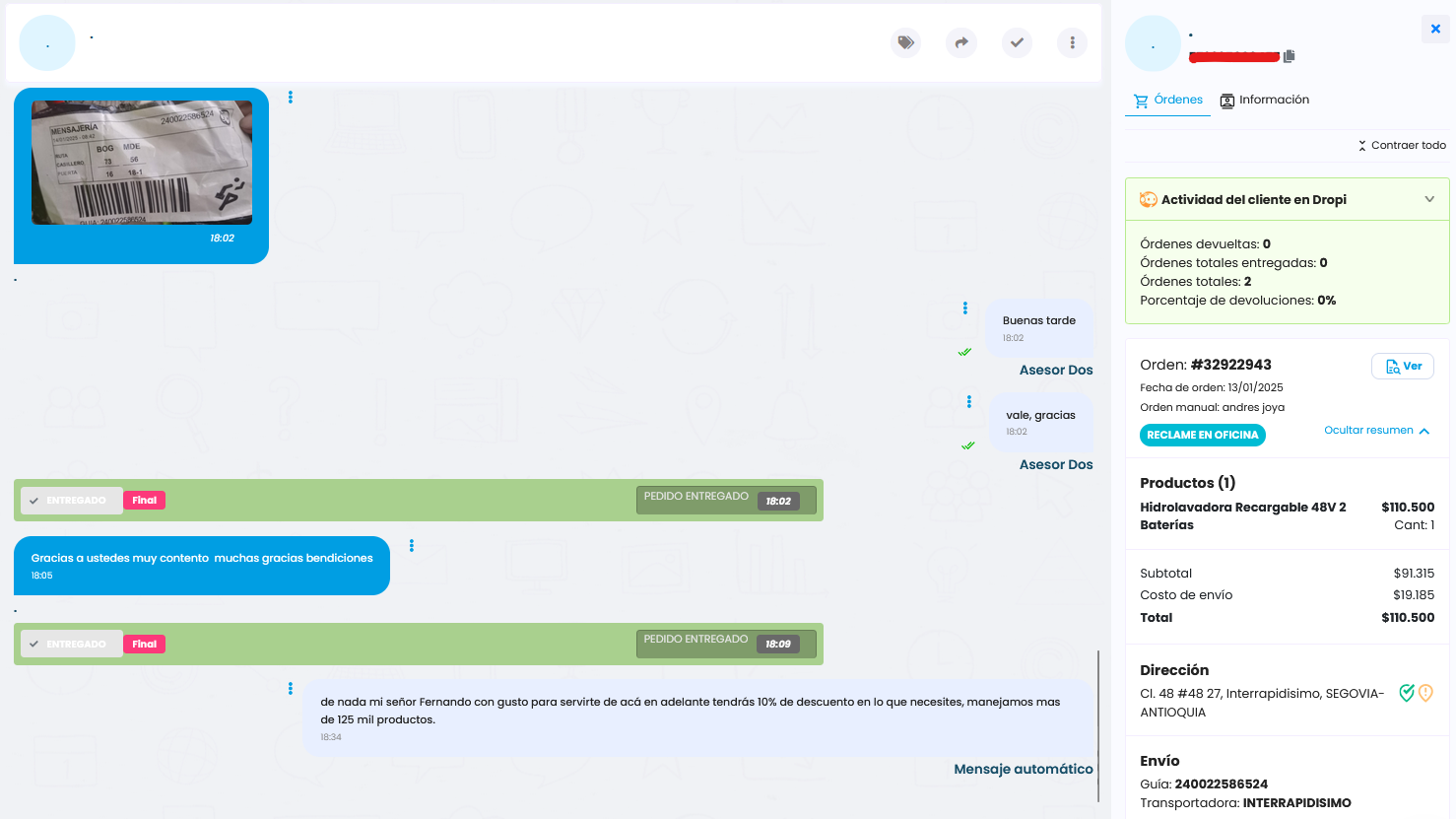Click the tag label icon in chat header
This screenshot has height=819, width=1456.
coord(905,42)
